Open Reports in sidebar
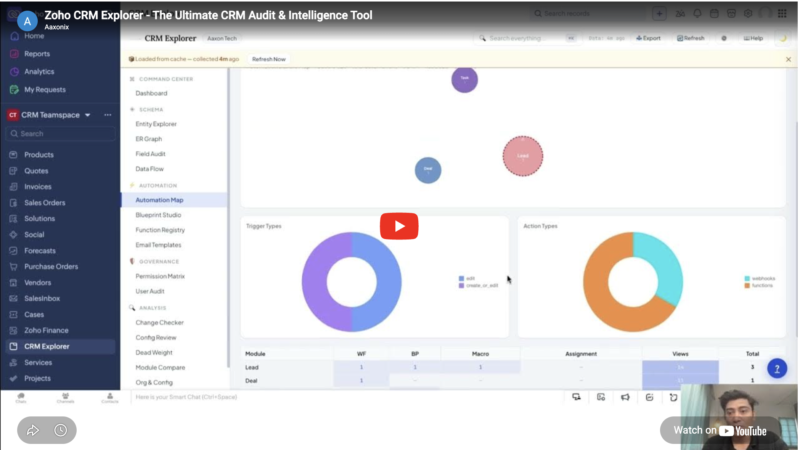800x450 pixels. [37, 54]
